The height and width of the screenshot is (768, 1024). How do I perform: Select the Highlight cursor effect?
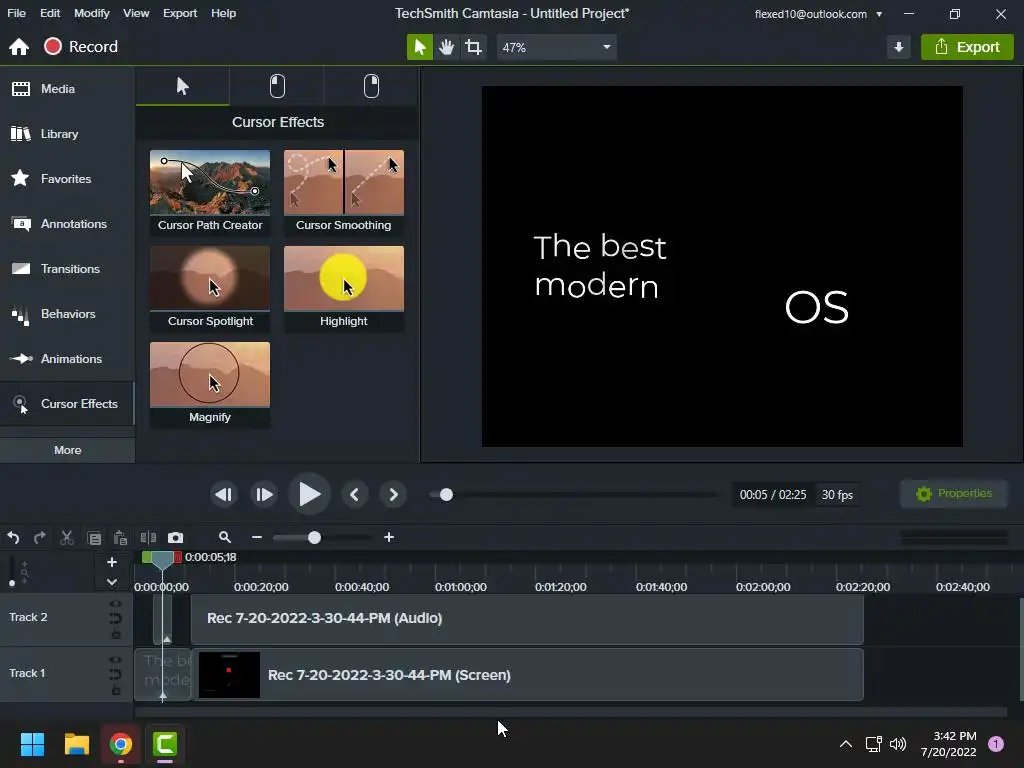pyautogui.click(x=344, y=288)
